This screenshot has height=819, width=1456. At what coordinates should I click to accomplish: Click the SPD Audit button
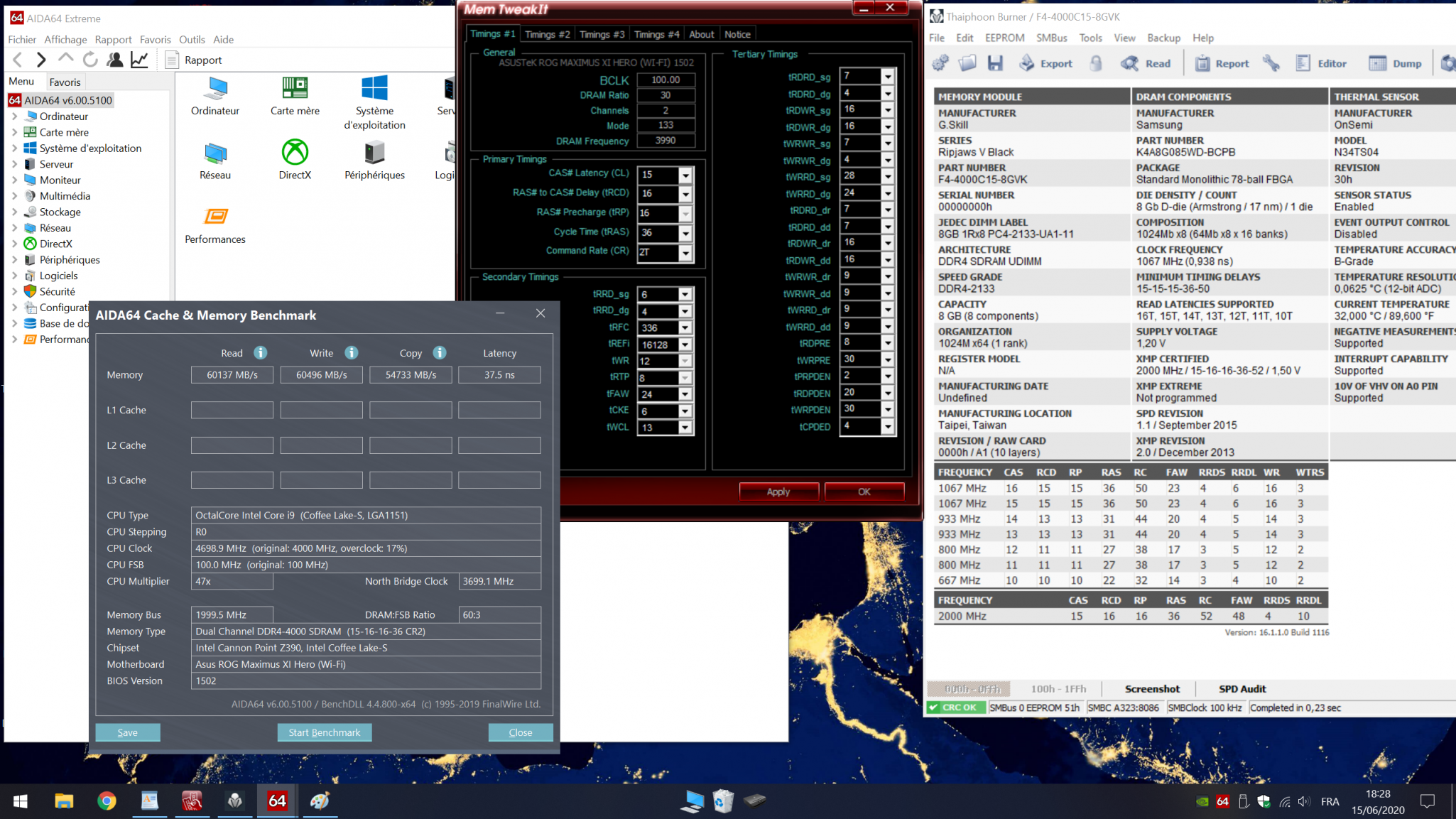[x=1242, y=688]
